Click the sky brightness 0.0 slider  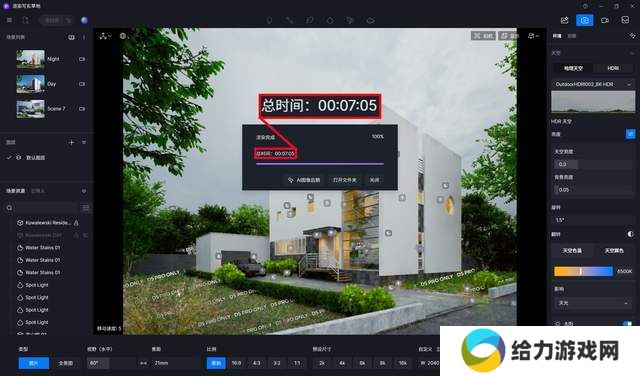[x=593, y=164]
